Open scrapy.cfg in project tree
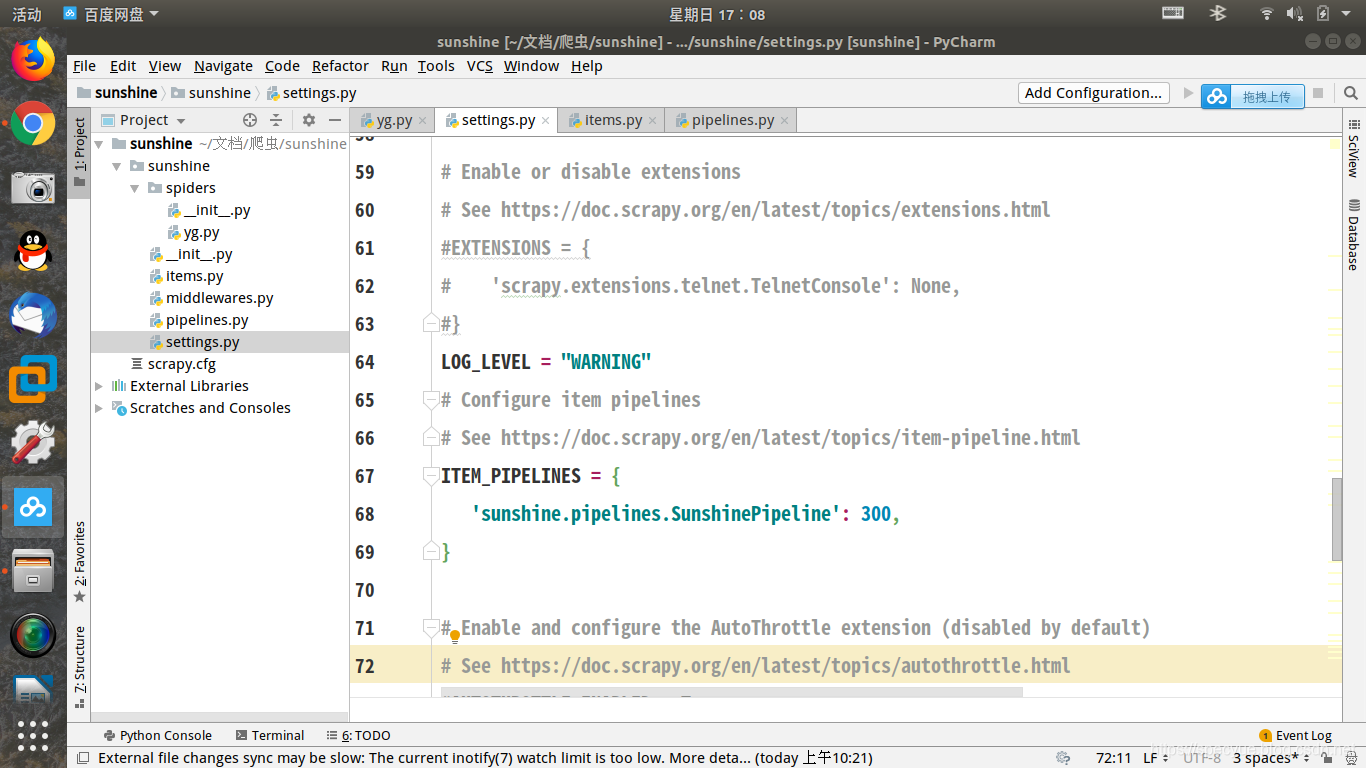Screen dimensions: 1366x768 (181, 364)
